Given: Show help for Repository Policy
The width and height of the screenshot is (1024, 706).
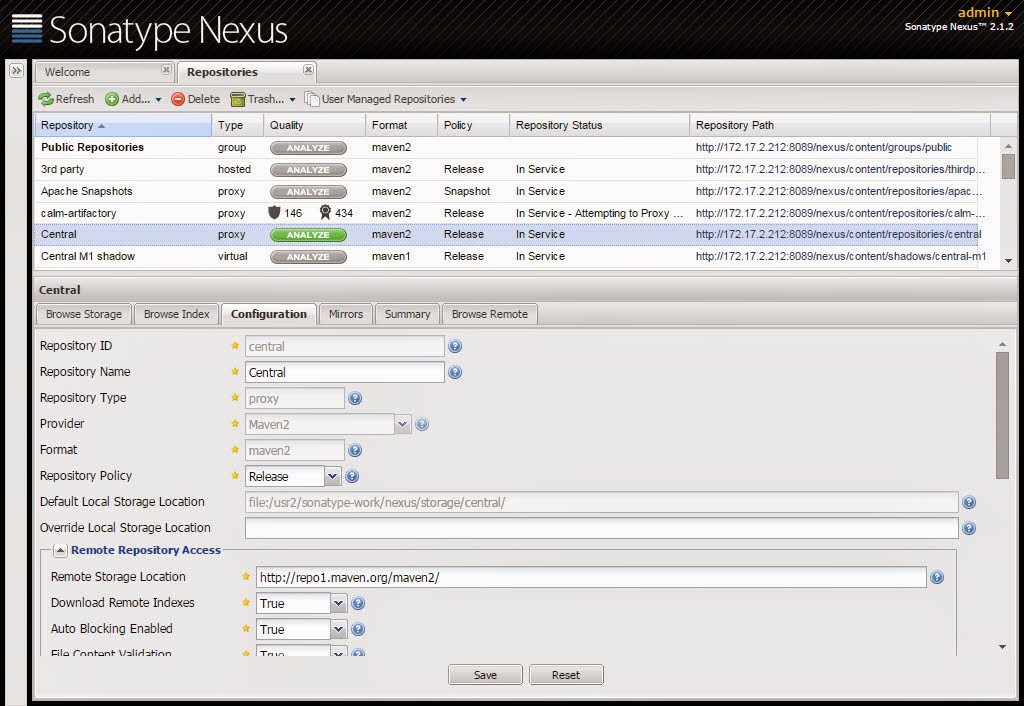Looking at the screenshot, I should click(352, 476).
